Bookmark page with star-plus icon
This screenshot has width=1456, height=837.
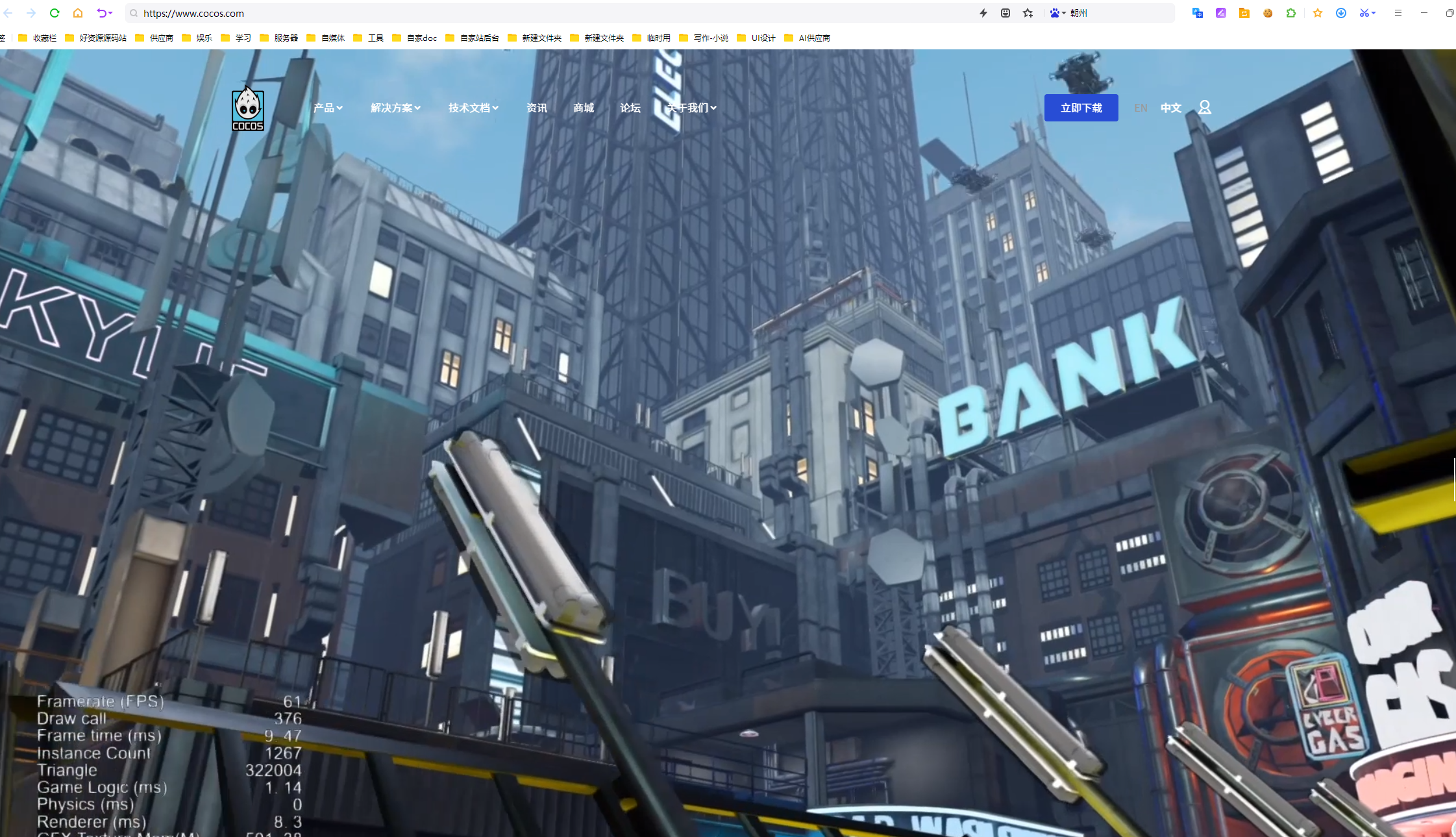pyautogui.click(x=1028, y=13)
